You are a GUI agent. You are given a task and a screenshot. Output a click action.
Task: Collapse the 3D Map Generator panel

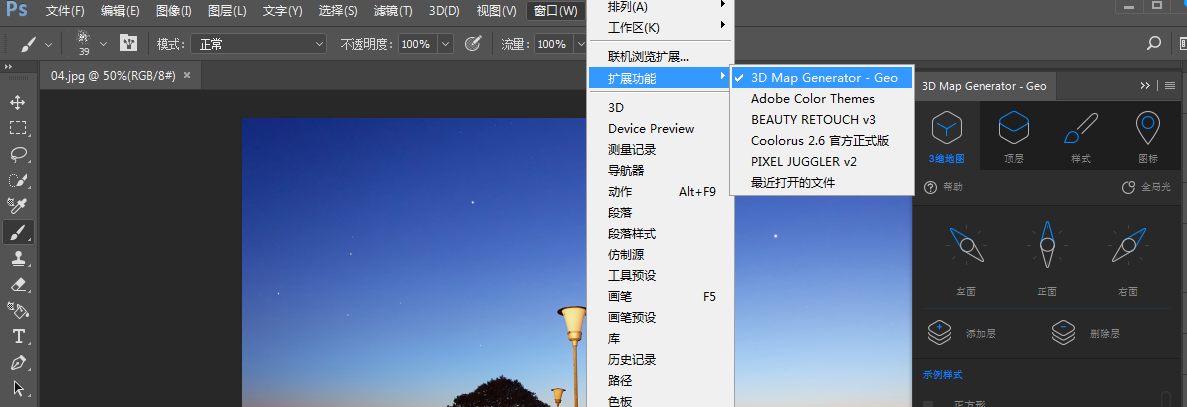pos(1145,85)
